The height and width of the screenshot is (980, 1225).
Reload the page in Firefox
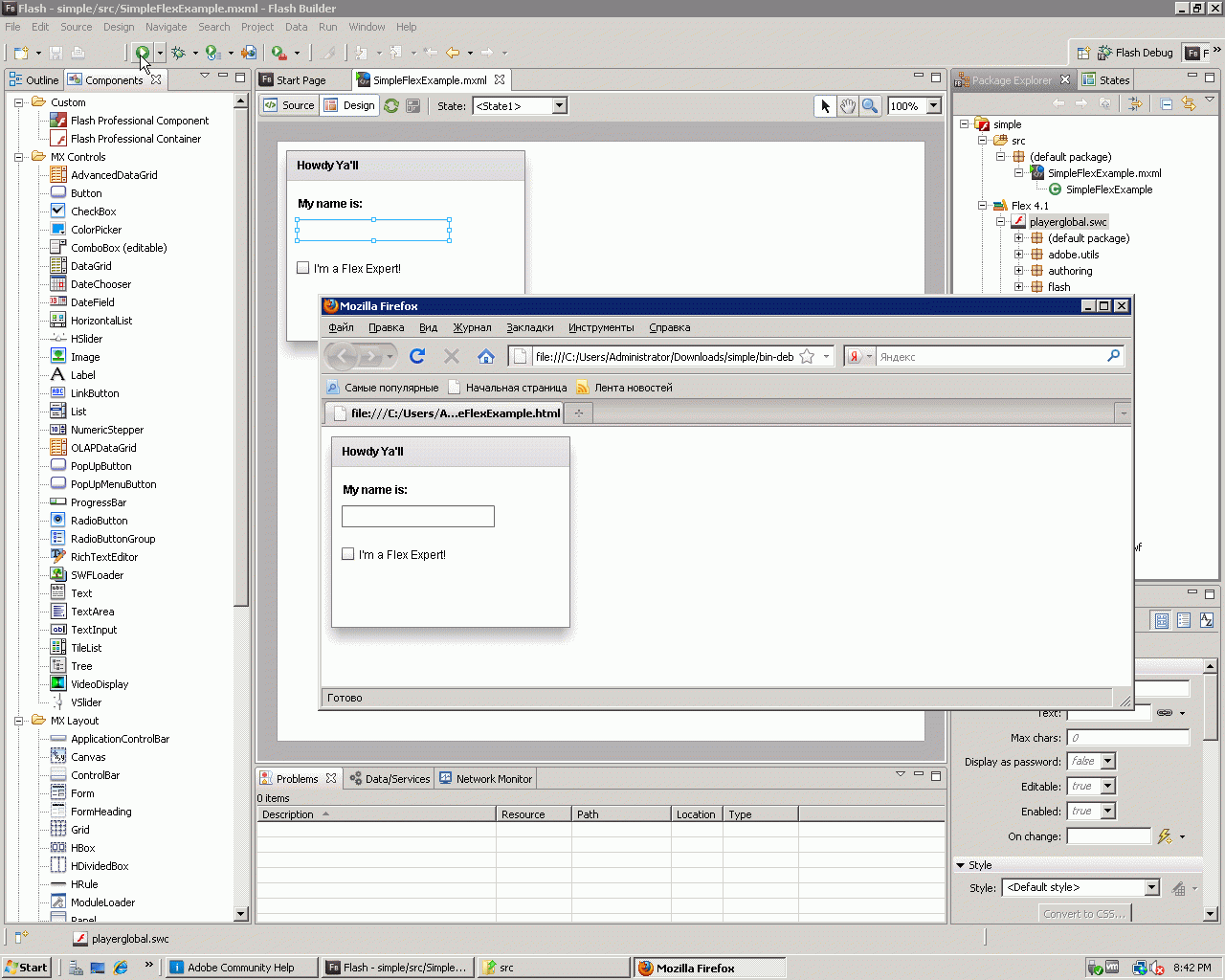click(417, 356)
